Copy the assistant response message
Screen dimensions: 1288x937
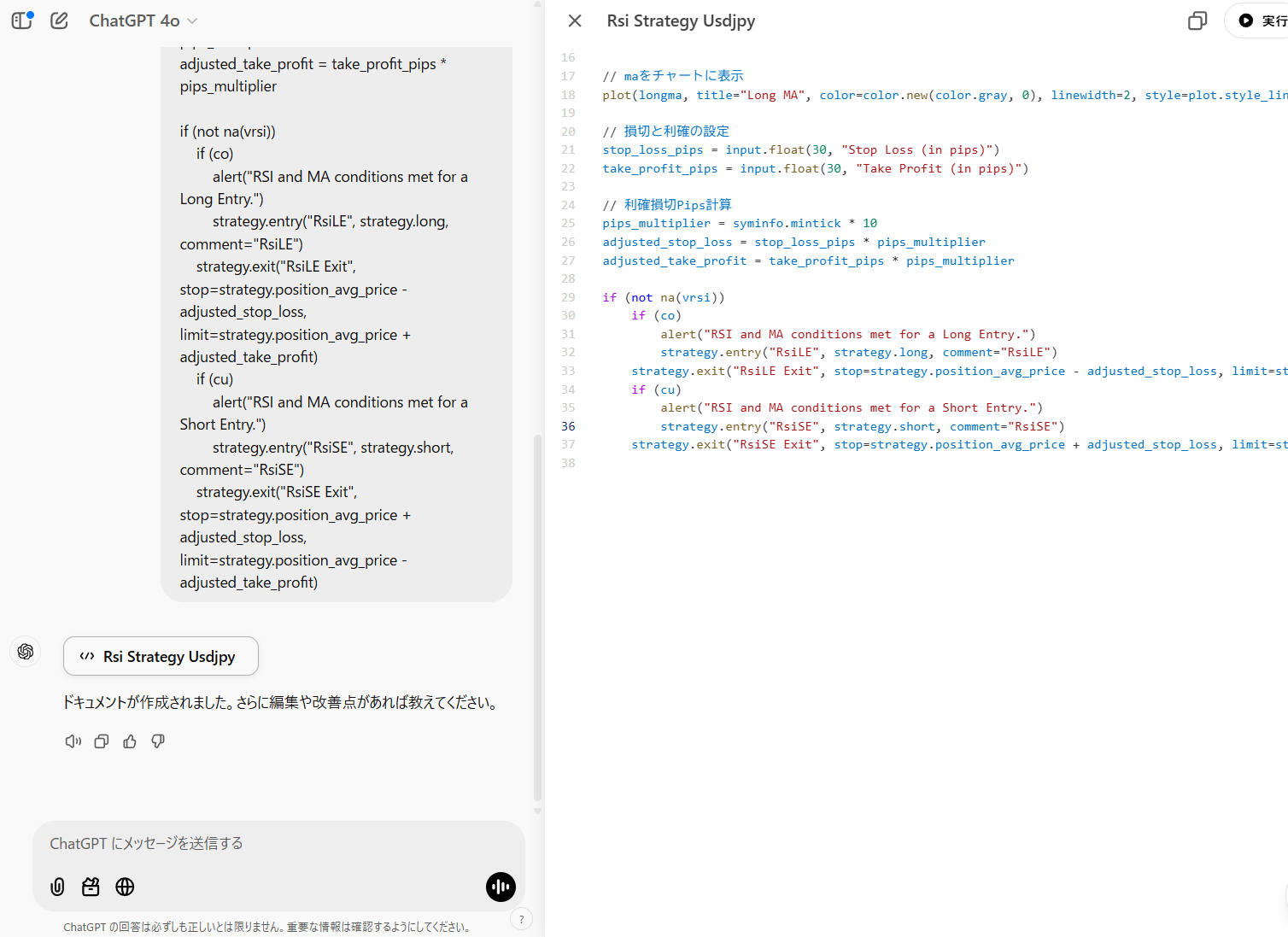pos(102,741)
